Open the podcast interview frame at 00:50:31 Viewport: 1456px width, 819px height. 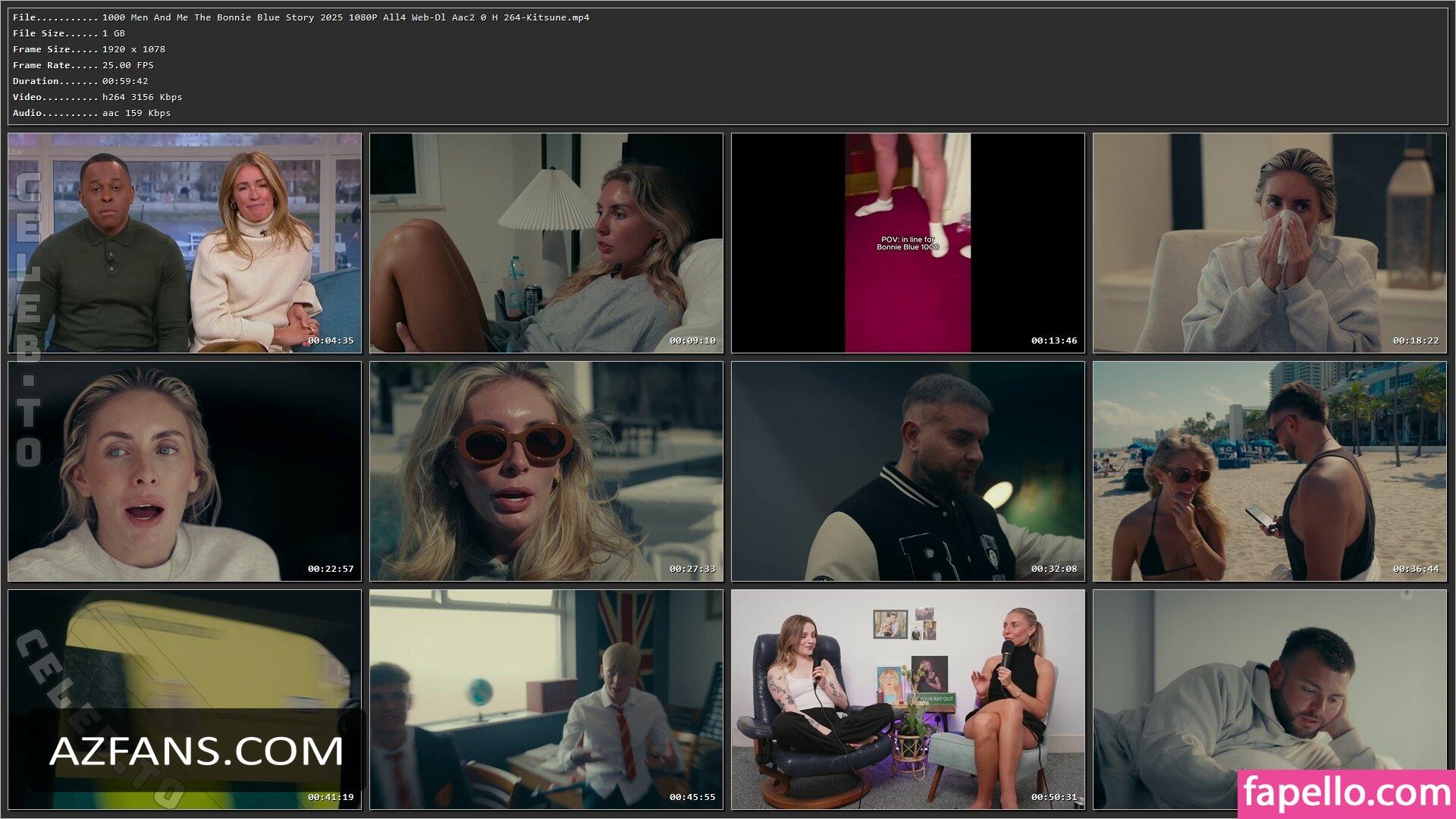pyautogui.click(x=908, y=699)
